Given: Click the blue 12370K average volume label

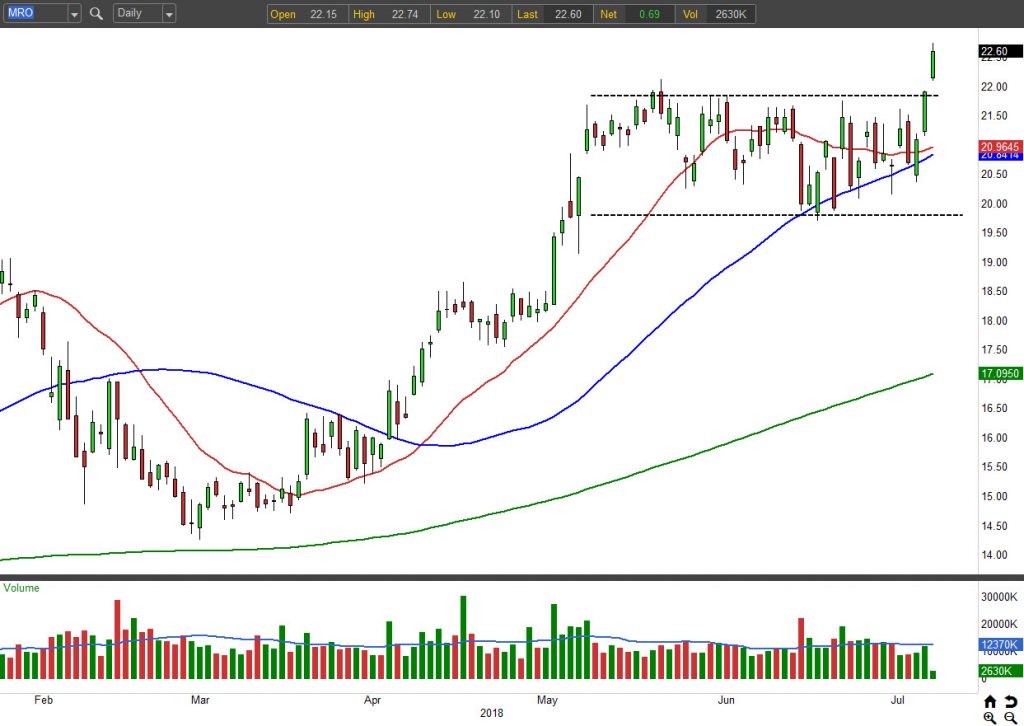Looking at the screenshot, I should point(1000,645).
